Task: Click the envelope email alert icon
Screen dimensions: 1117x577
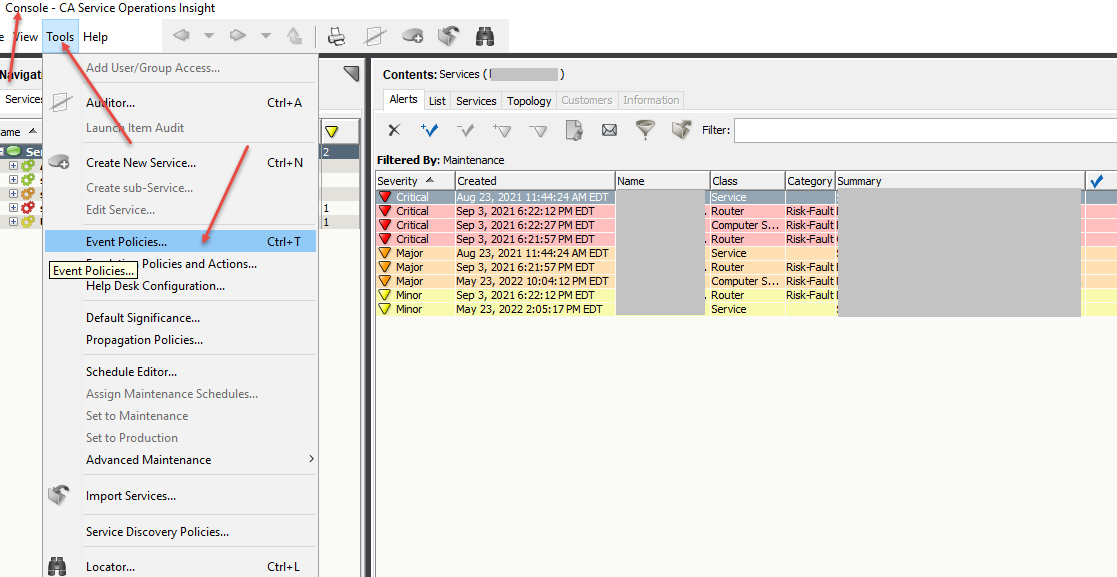Action: (608, 130)
